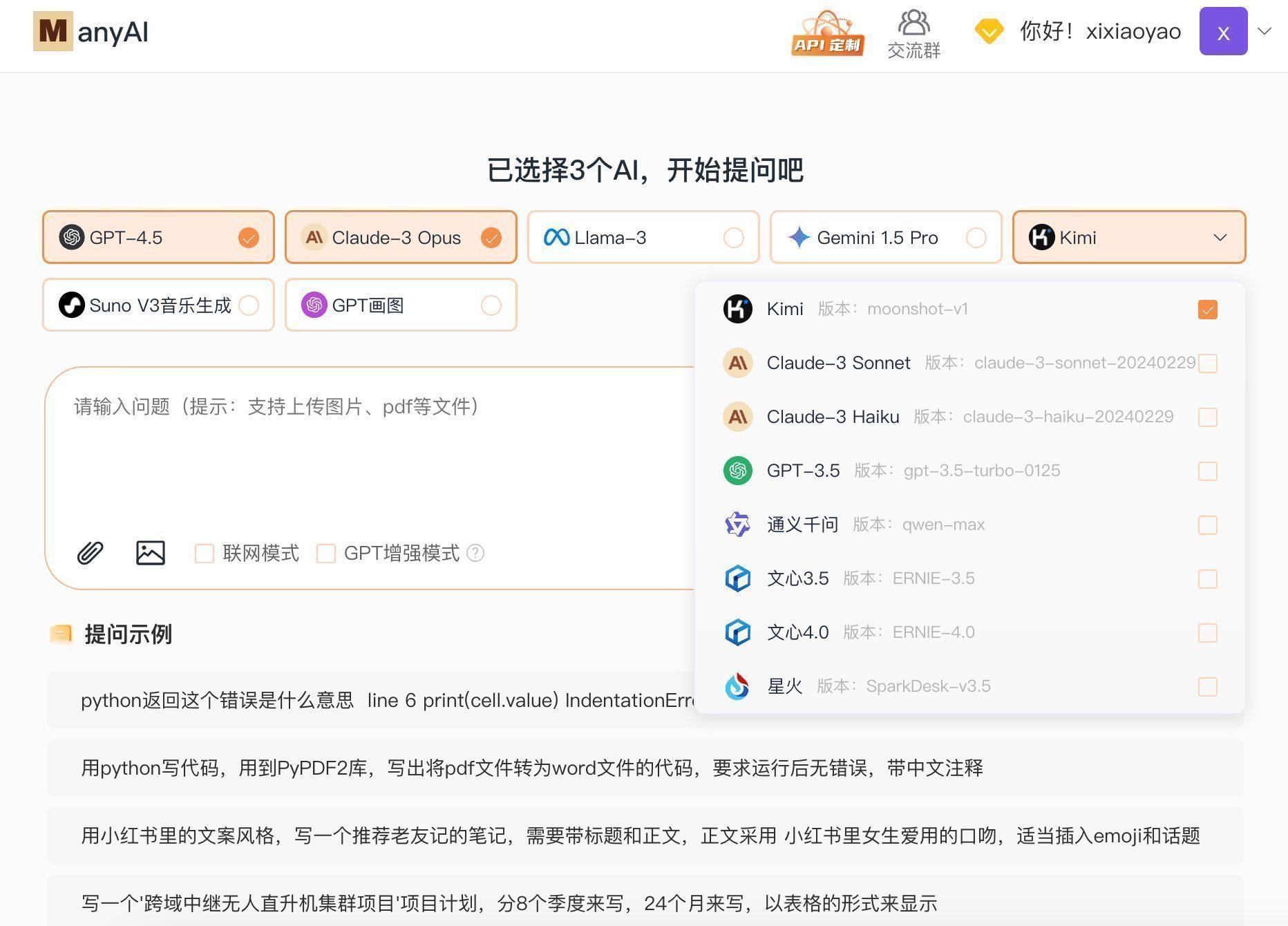The height and width of the screenshot is (926, 1288).
Task: Use the PyPDF2 pdf转word example prompt
Action: pos(645,768)
